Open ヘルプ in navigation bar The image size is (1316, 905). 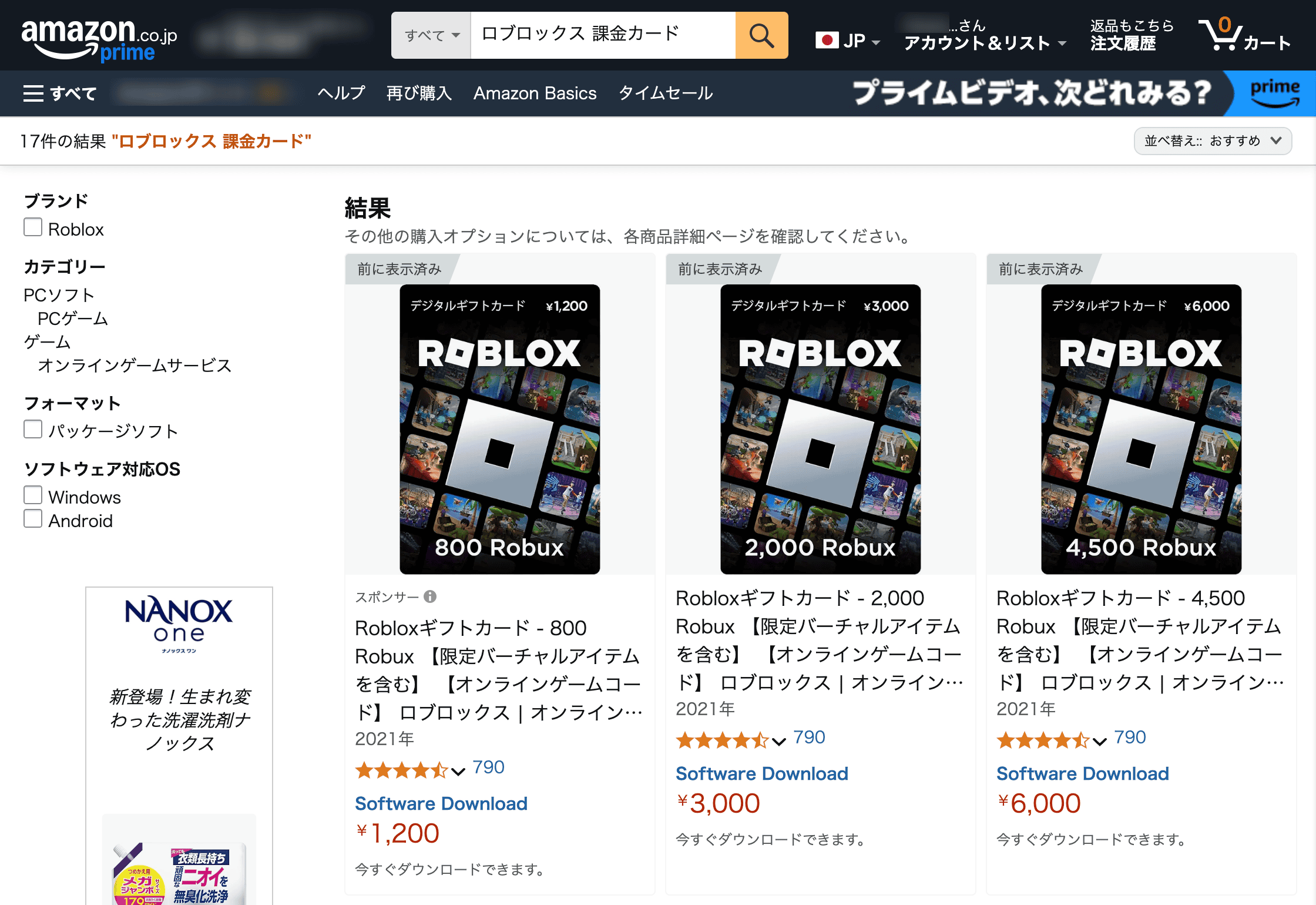click(x=341, y=93)
